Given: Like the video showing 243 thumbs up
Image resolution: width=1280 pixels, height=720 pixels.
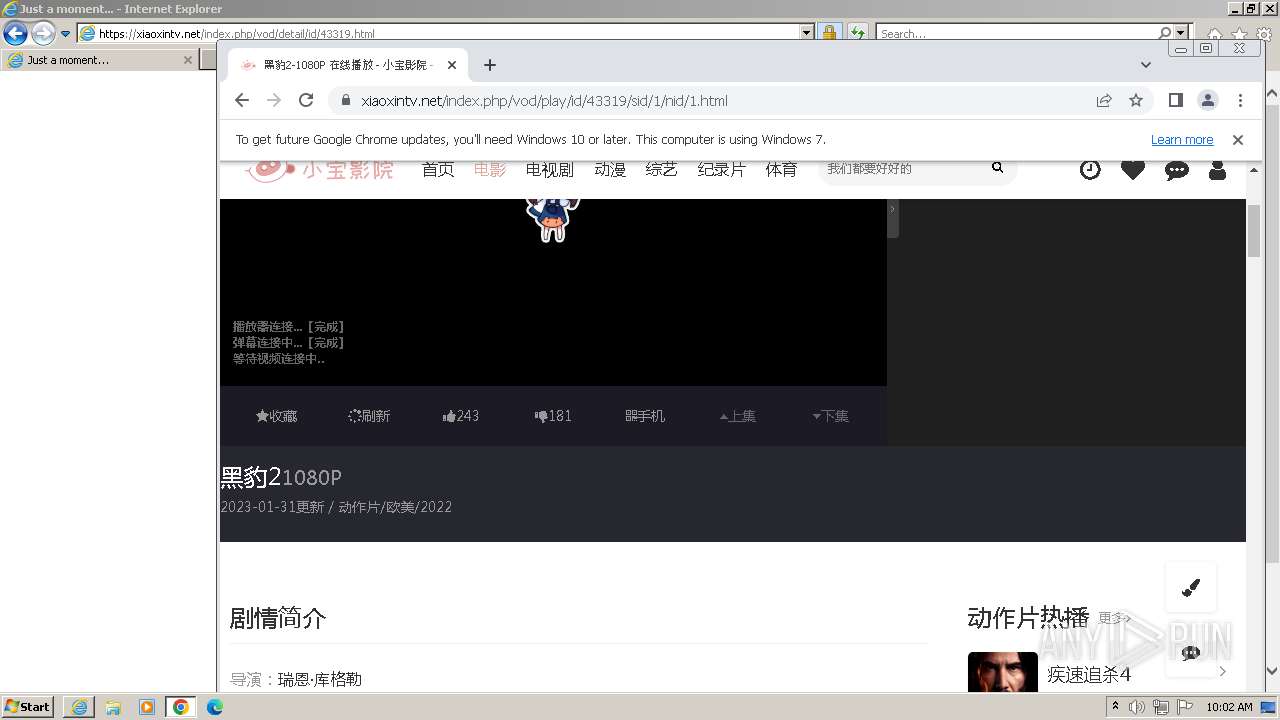Looking at the screenshot, I should coord(461,416).
